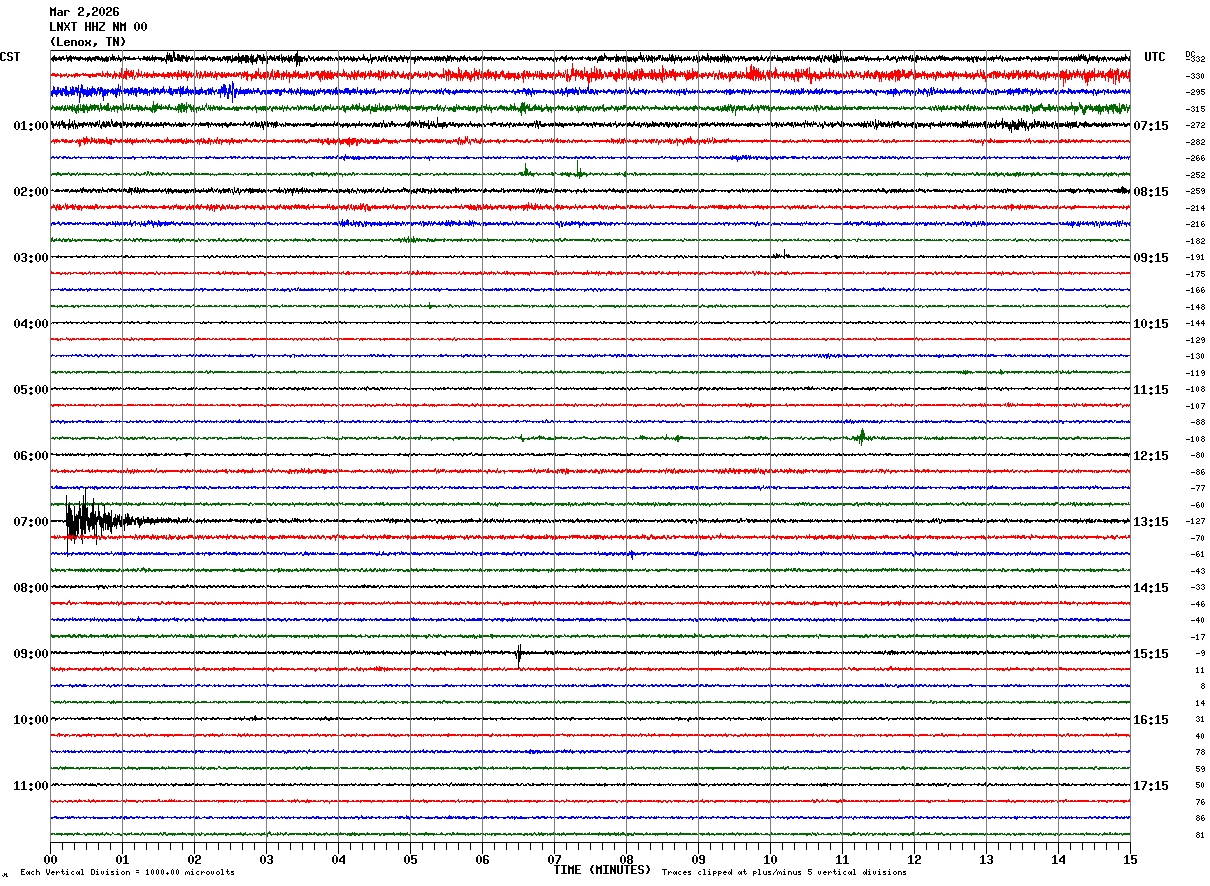Click the 'Each Vertical Division = 1000.00 microvolts' note

(128, 872)
